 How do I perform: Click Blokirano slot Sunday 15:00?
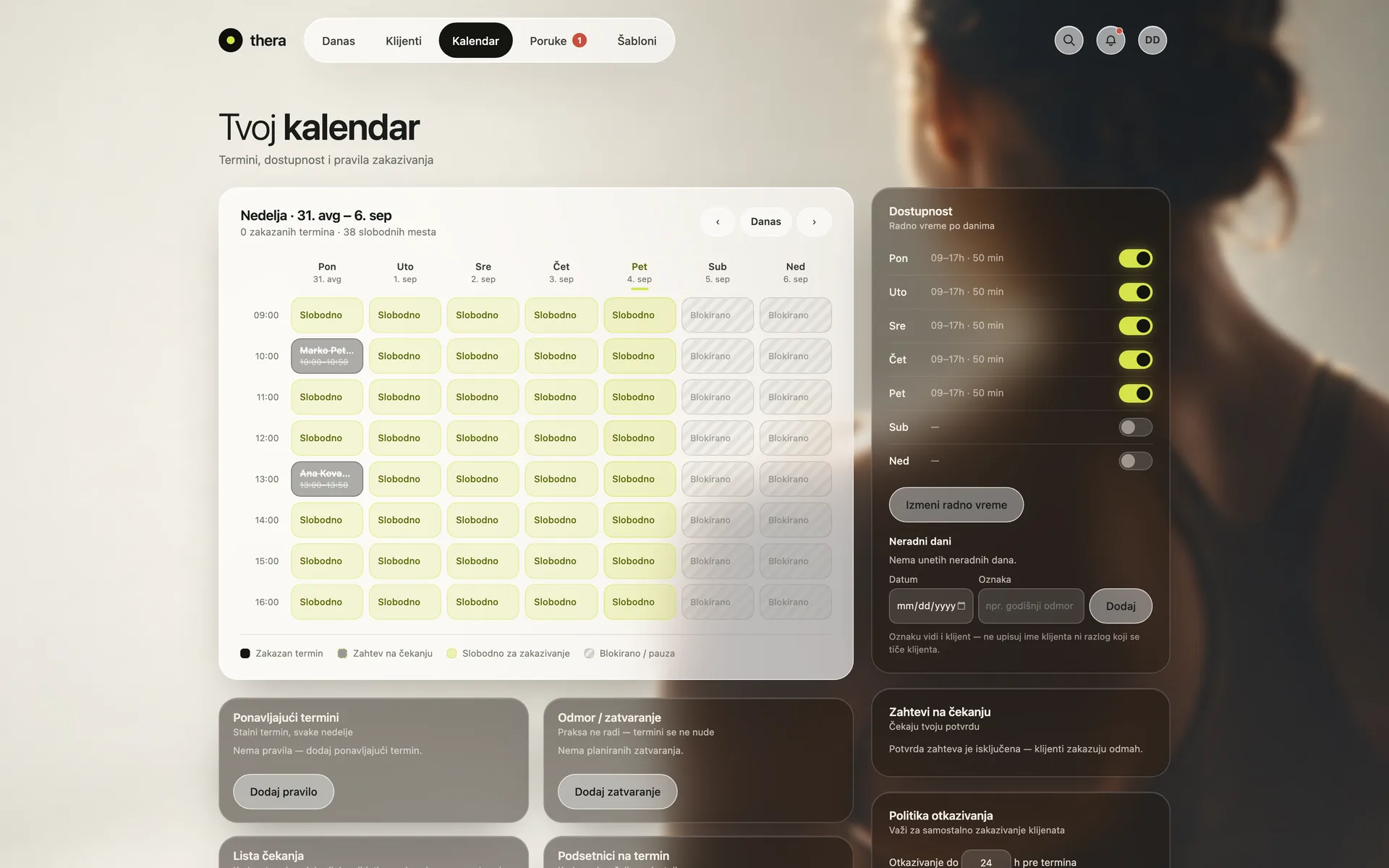(x=796, y=561)
